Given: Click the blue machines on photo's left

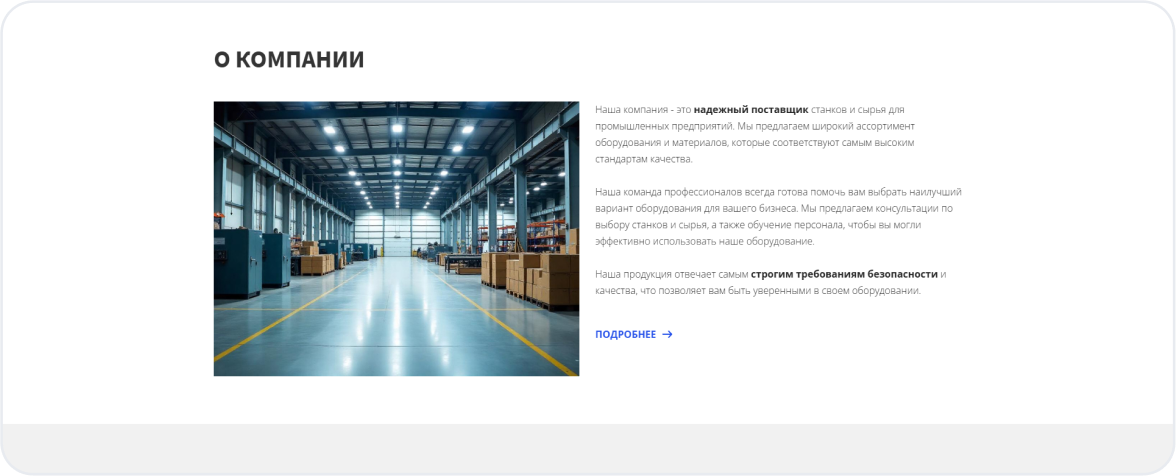Looking at the screenshot, I should click(x=240, y=262).
